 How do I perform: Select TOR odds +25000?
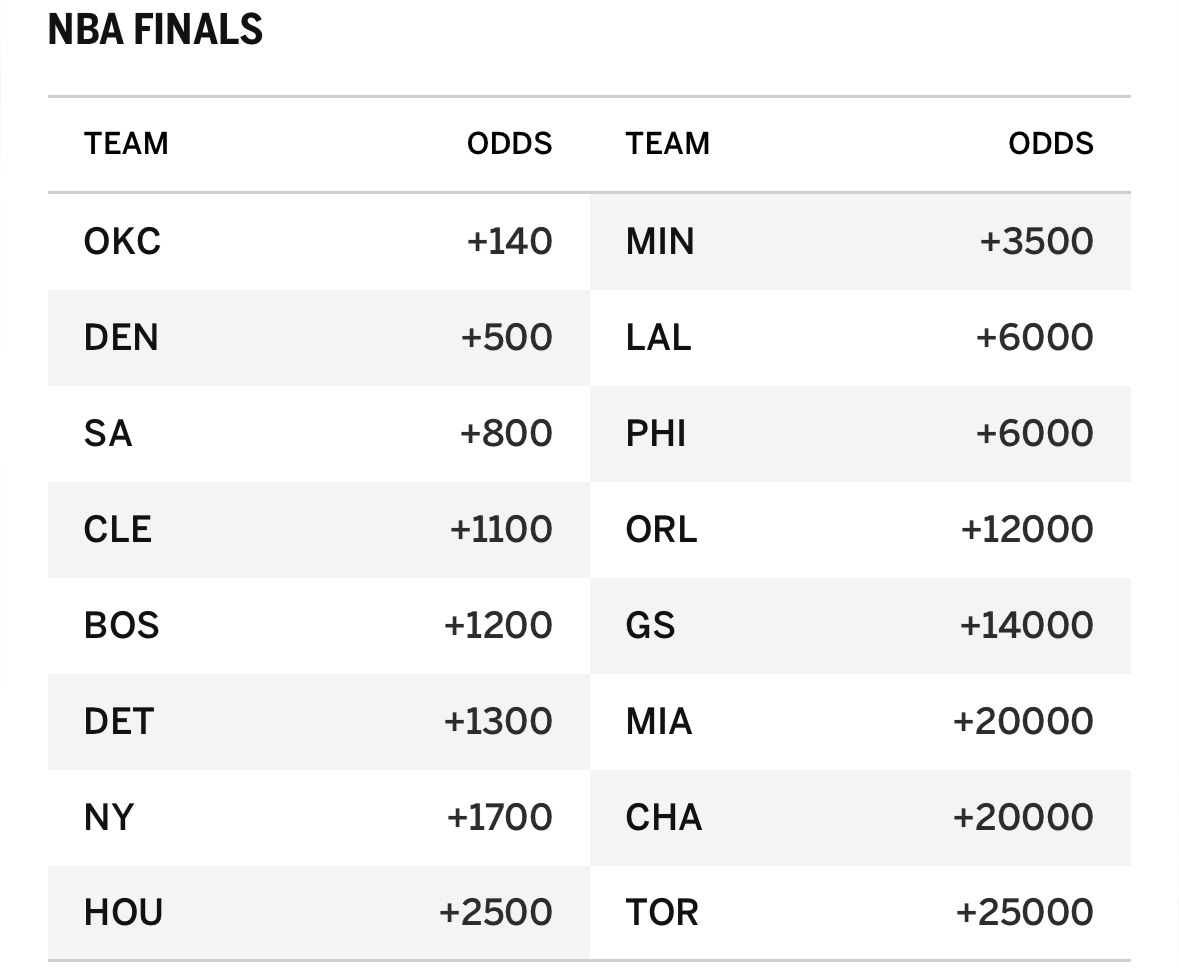pyautogui.click(x=1025, y=912)
